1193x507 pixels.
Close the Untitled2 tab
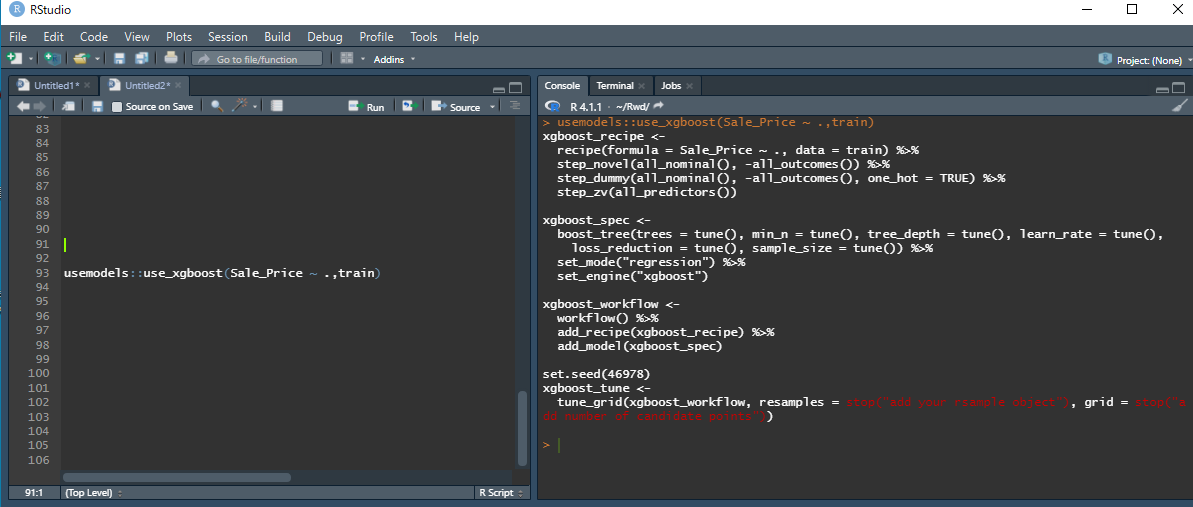click(x=178, y=85)
